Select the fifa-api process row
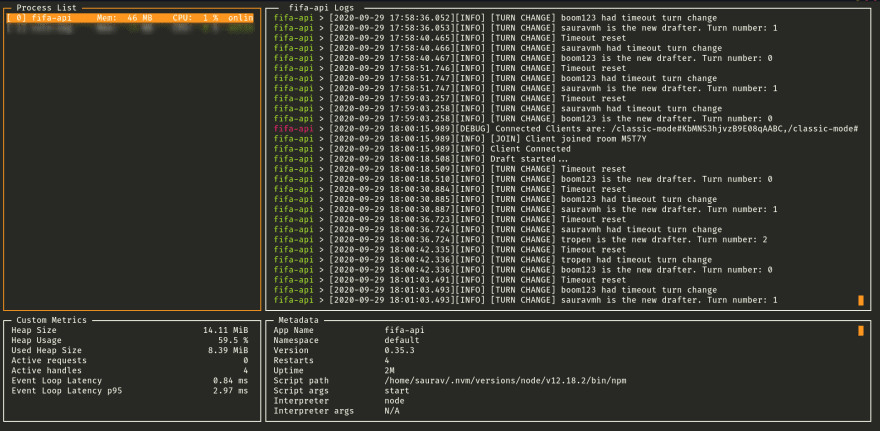 130,18
